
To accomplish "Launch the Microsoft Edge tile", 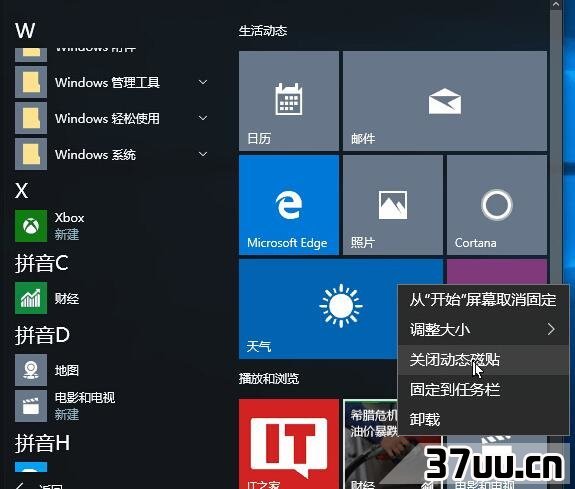I will click(x=289, y=205).
